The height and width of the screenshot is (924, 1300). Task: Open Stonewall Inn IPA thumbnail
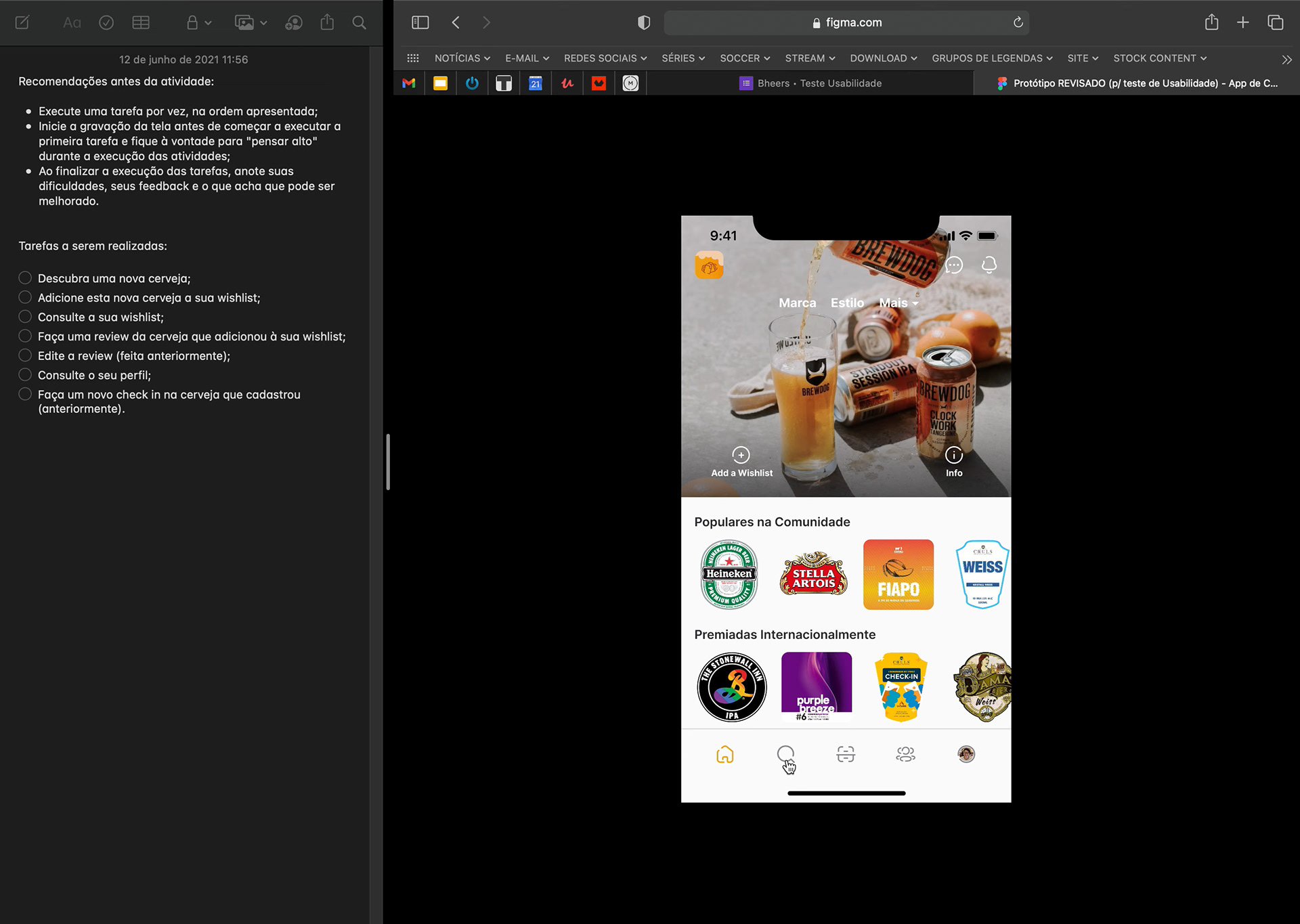click(732, 687)
